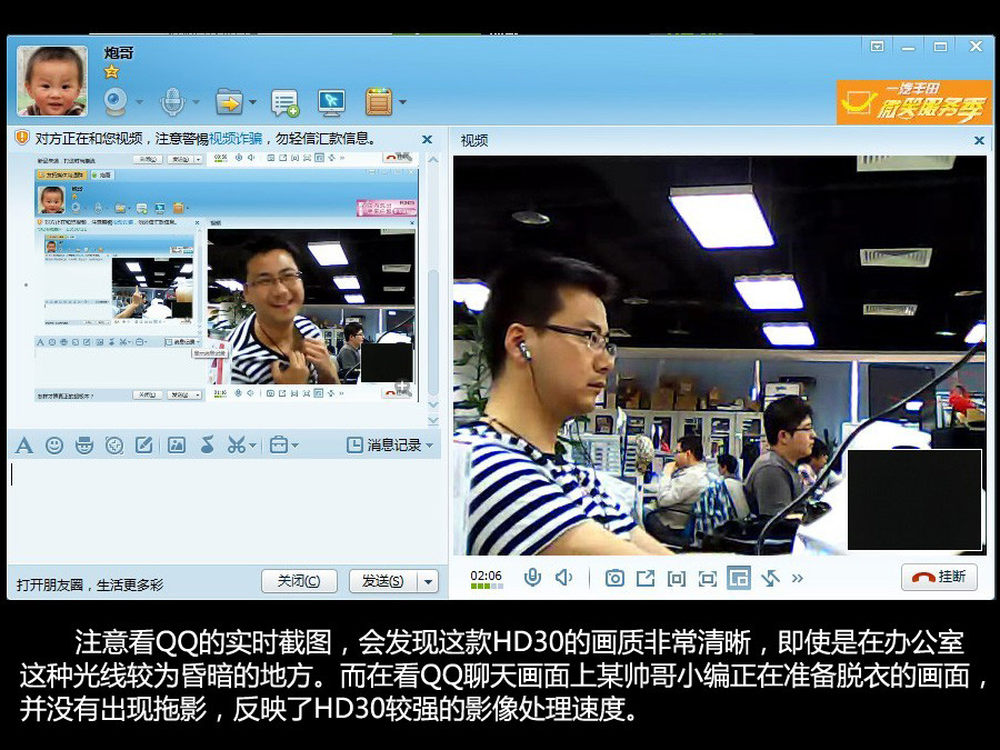Mute the microphone in video call
1000x750 pixels.
pos(533,578)
